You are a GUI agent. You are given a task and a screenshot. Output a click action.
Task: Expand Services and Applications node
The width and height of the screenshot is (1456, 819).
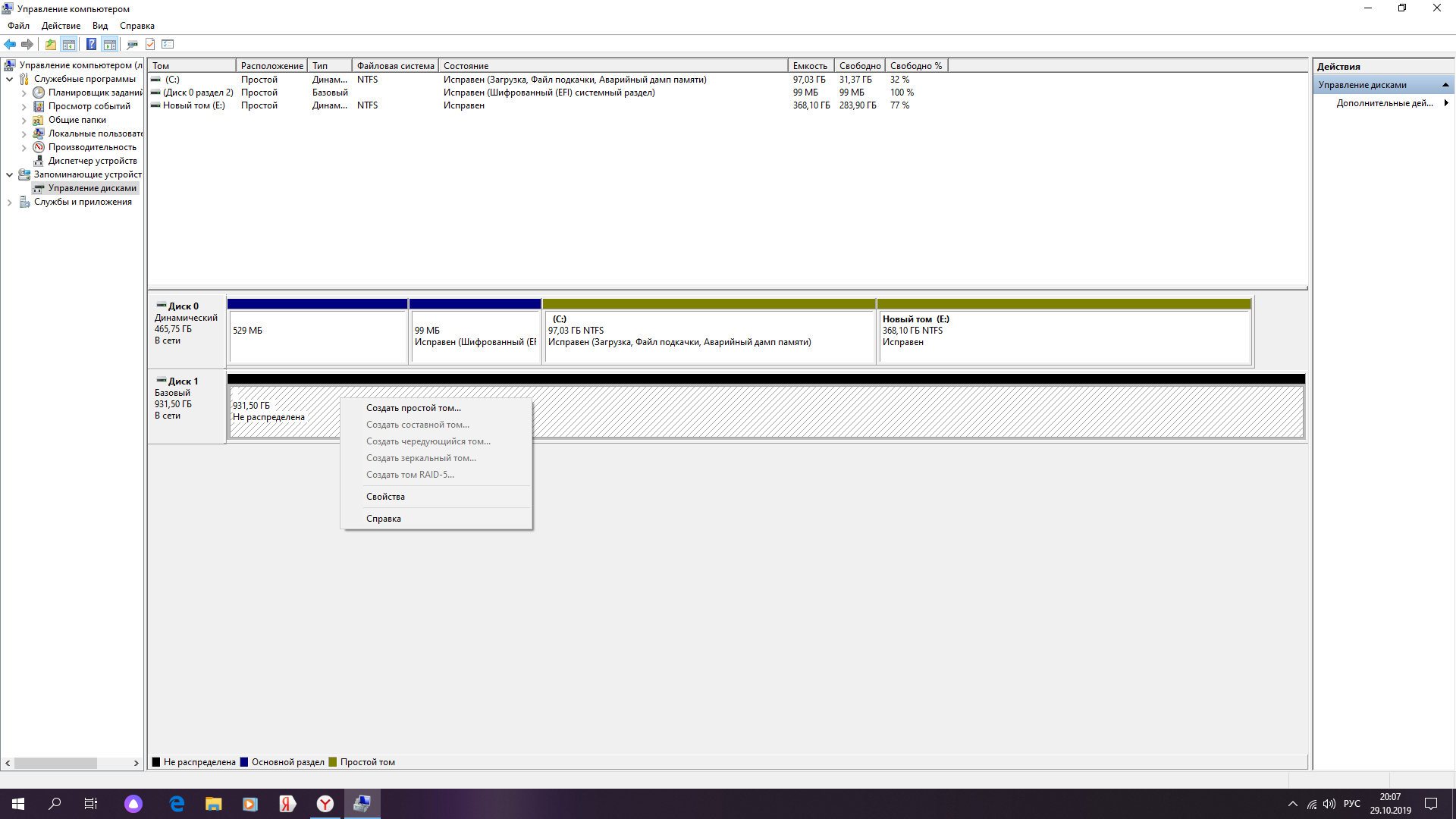click(10, 202)
